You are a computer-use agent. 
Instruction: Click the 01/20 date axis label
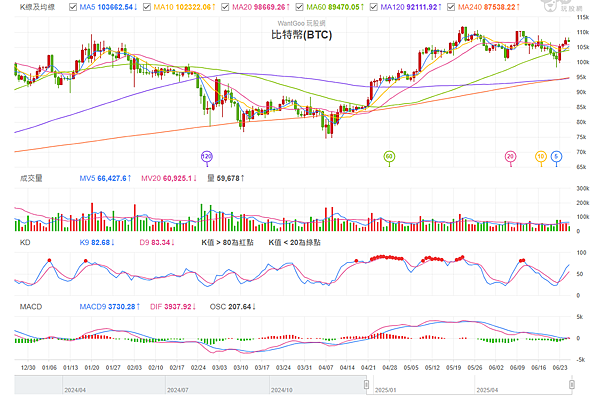pyautogui.click(x=92, y=368)
